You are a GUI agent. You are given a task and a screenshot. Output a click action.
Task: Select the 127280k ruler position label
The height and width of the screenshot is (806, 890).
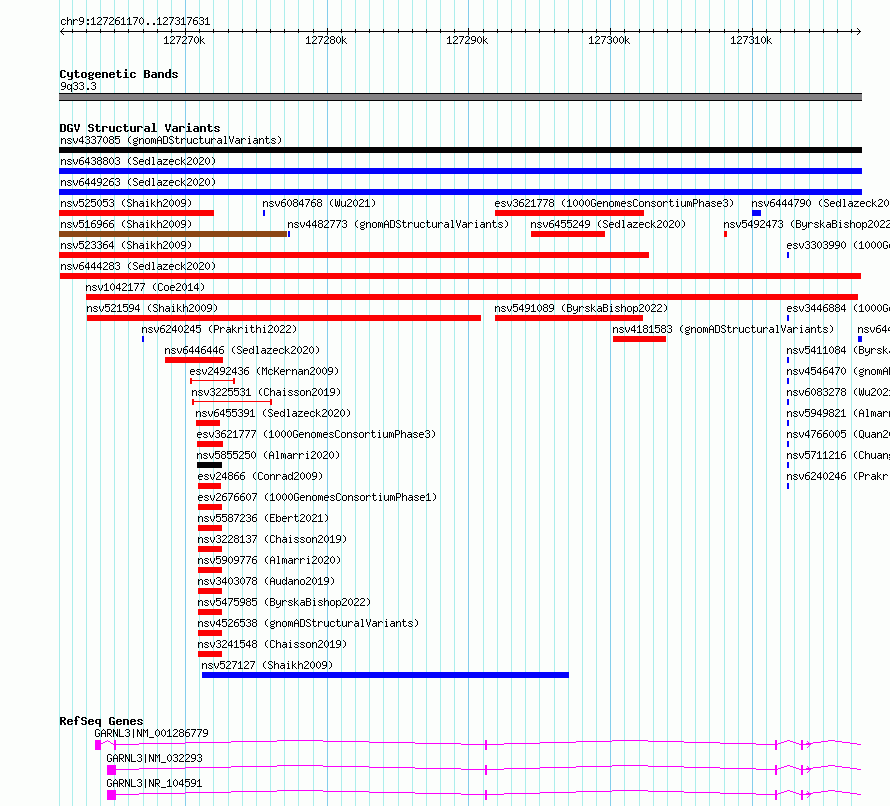326,40
